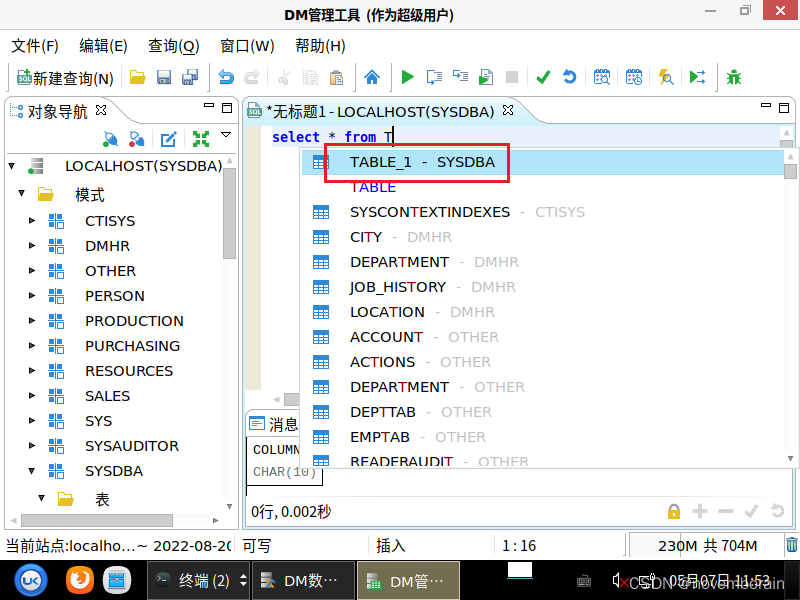The width and height of the screenshot is (800, 600).
Task: Run the SQL query with green play button
Action: click(x=407, y=77)
